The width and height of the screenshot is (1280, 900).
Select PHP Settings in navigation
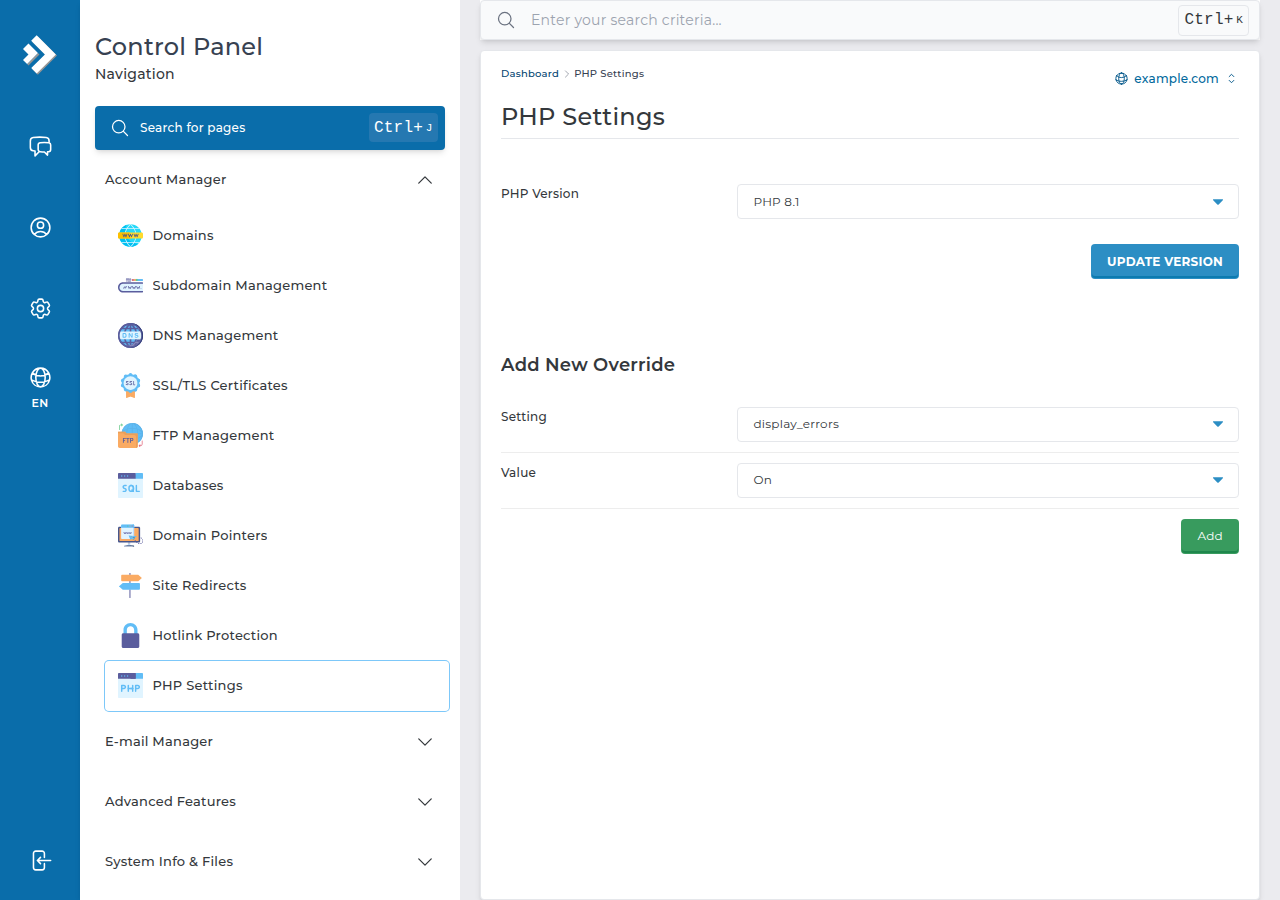click(277, 686)
